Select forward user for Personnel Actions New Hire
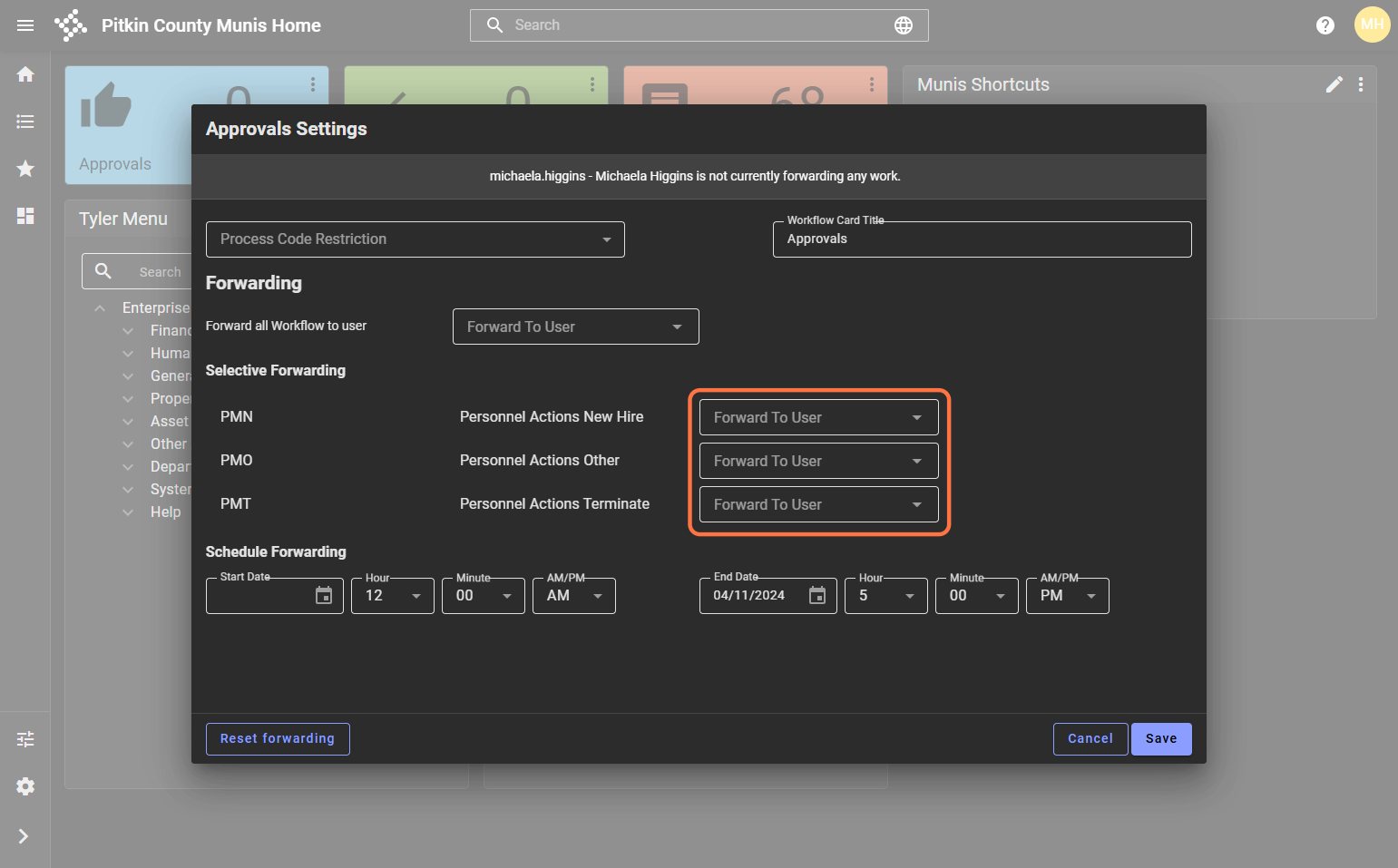1398x868 pixels. pyautogui.click(x=819, y=417)
